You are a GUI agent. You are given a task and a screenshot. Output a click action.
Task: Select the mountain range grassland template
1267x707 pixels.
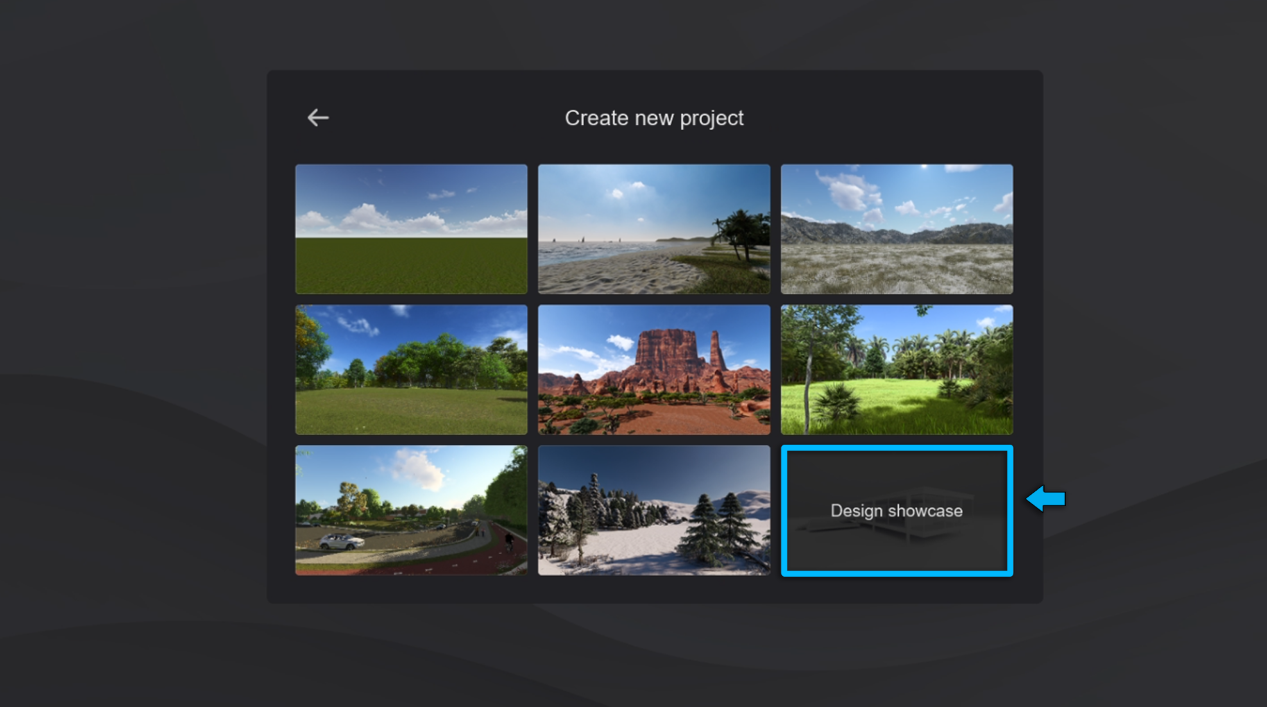(x=896, y=229)
